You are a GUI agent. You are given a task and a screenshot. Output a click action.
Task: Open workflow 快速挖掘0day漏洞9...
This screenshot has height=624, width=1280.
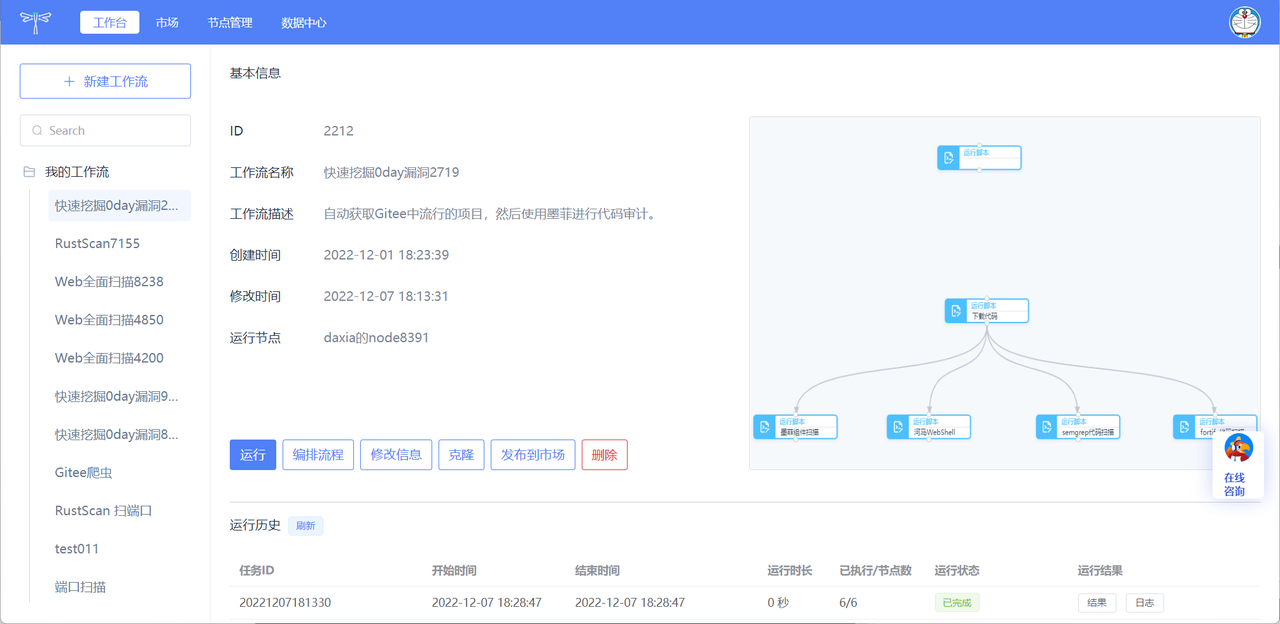119,396
